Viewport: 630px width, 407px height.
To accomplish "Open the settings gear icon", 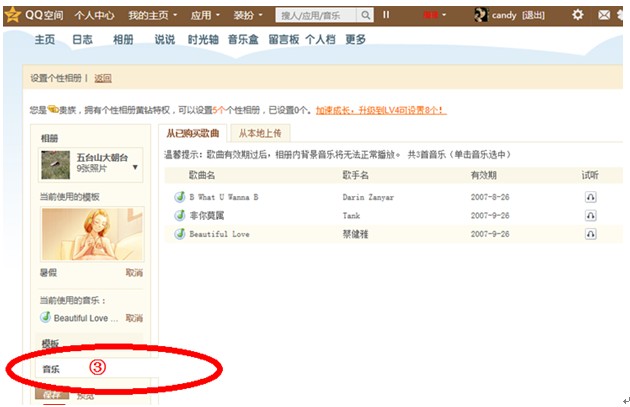I will (x=577, y=15).
